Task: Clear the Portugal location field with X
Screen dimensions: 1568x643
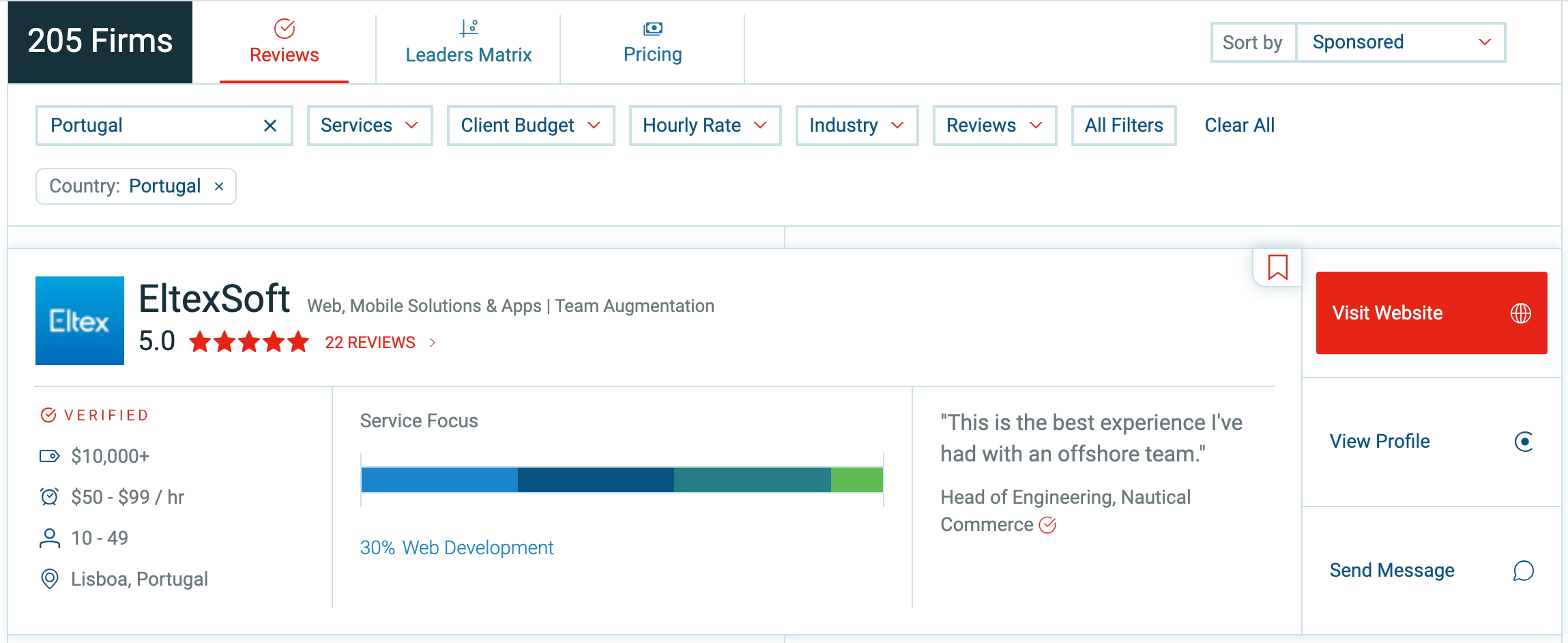Action: pyautogui.click(x=270, y=126)
